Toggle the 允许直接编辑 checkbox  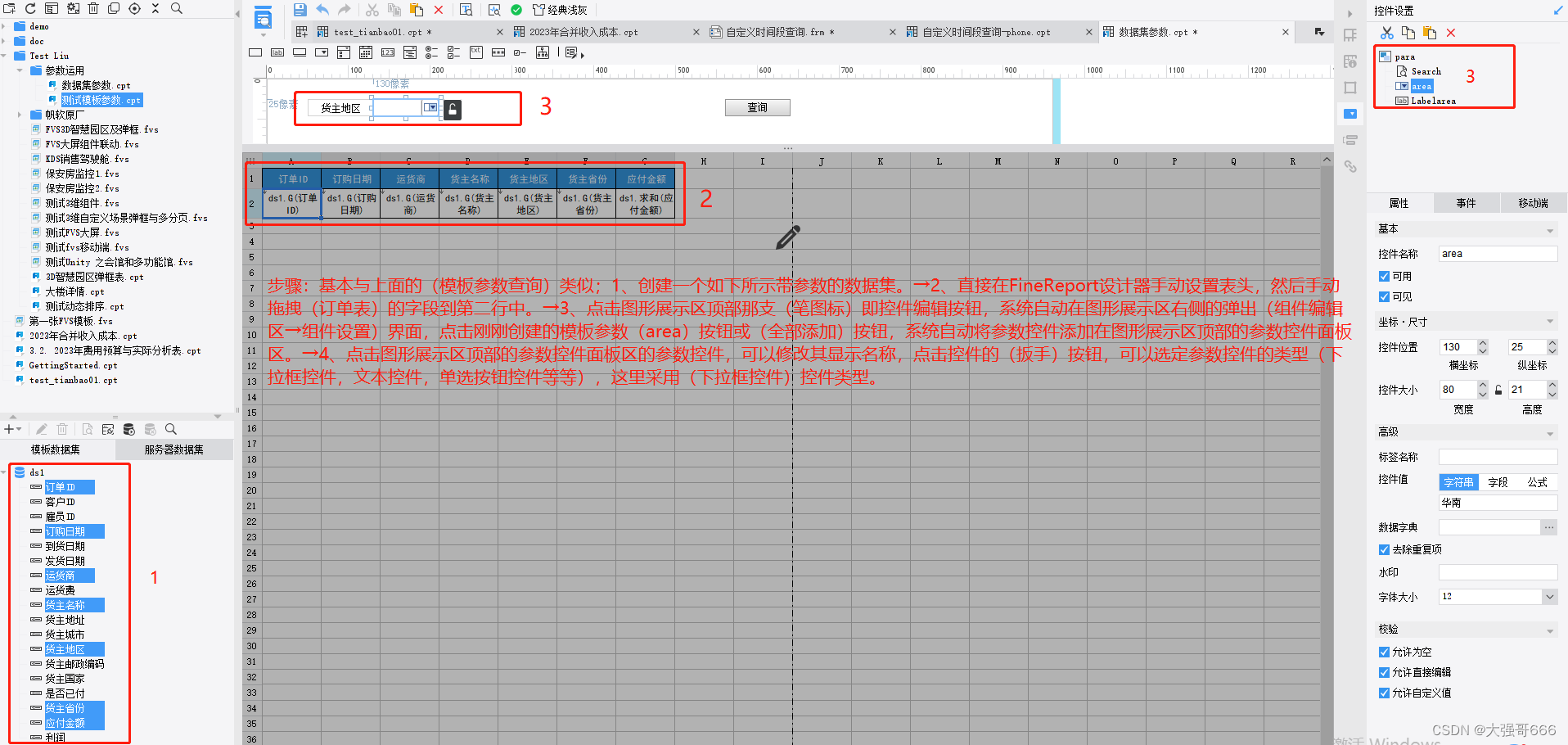[x=1384, y=673]
